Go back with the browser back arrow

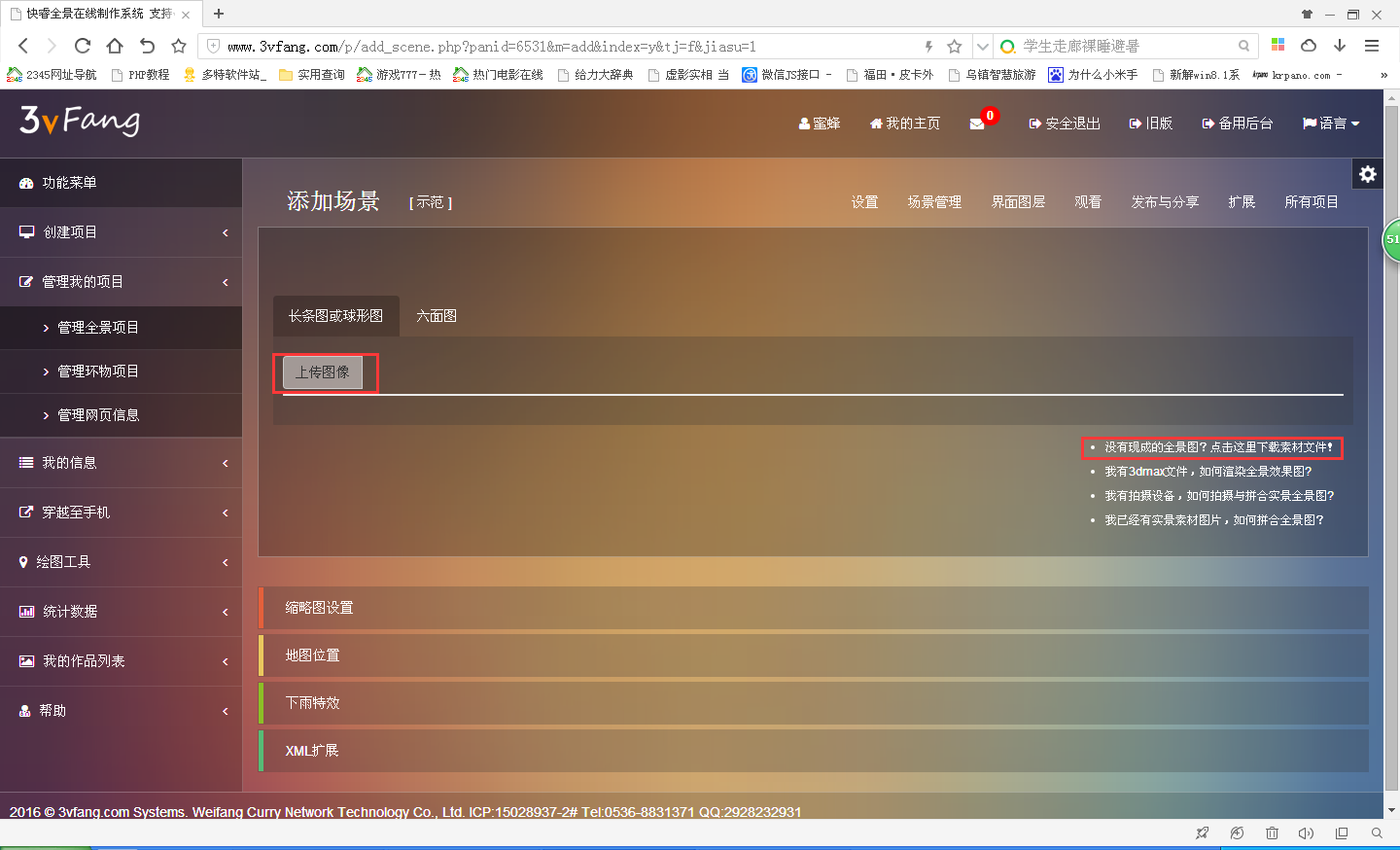click(x=23, y=46)
